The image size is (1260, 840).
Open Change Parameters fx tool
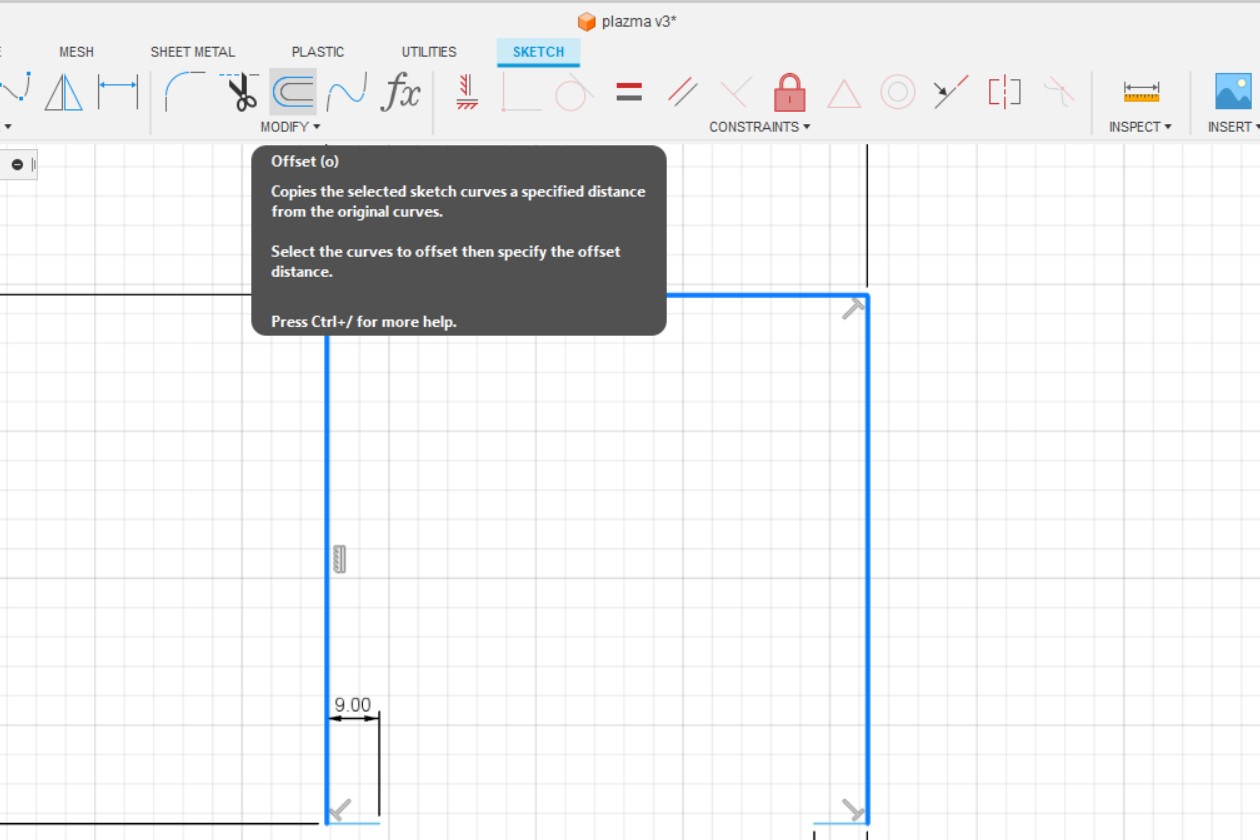point(399,92)
